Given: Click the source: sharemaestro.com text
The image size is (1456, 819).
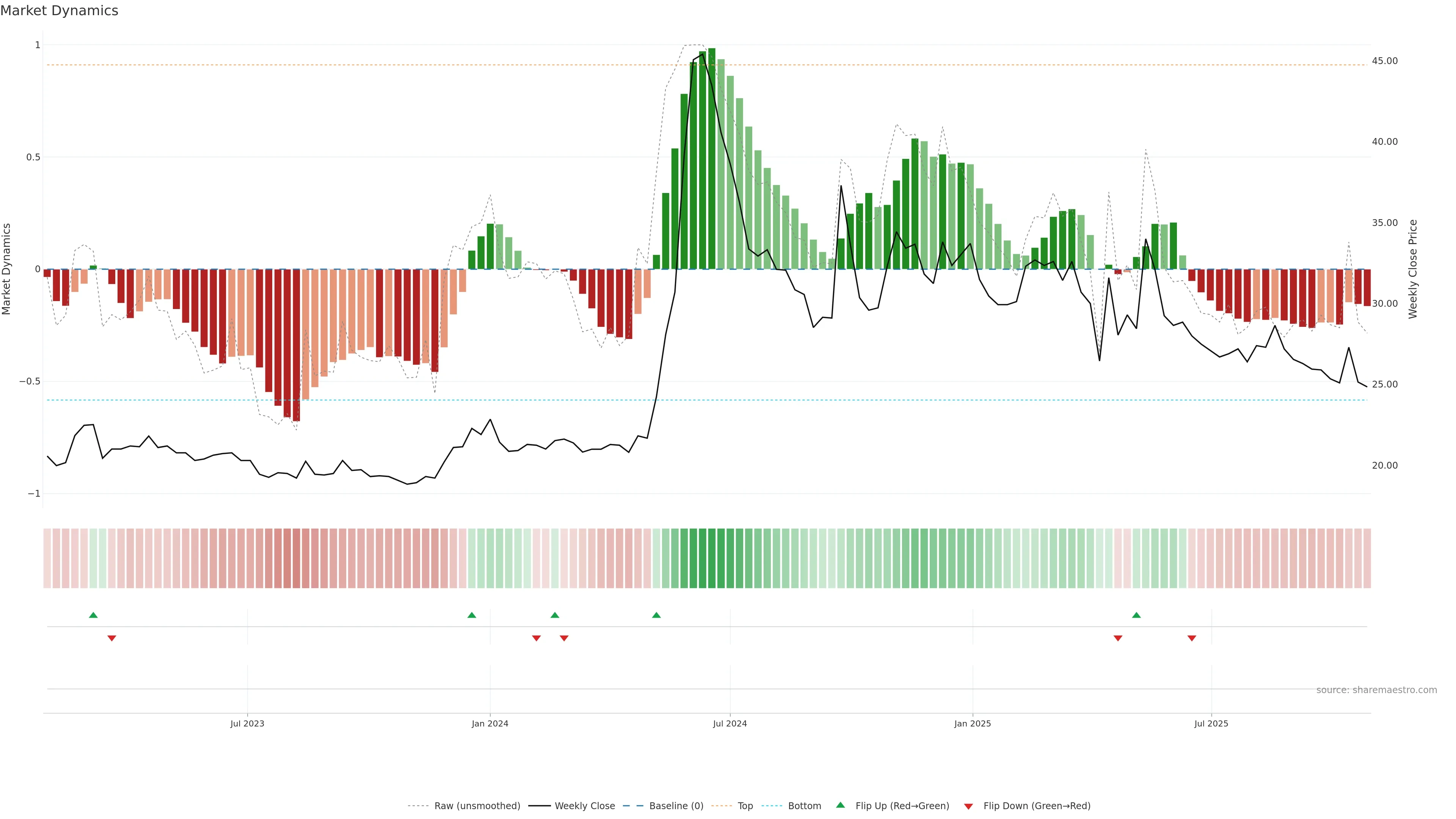Looking at the screenshot, I should (x=1376, y=690).
